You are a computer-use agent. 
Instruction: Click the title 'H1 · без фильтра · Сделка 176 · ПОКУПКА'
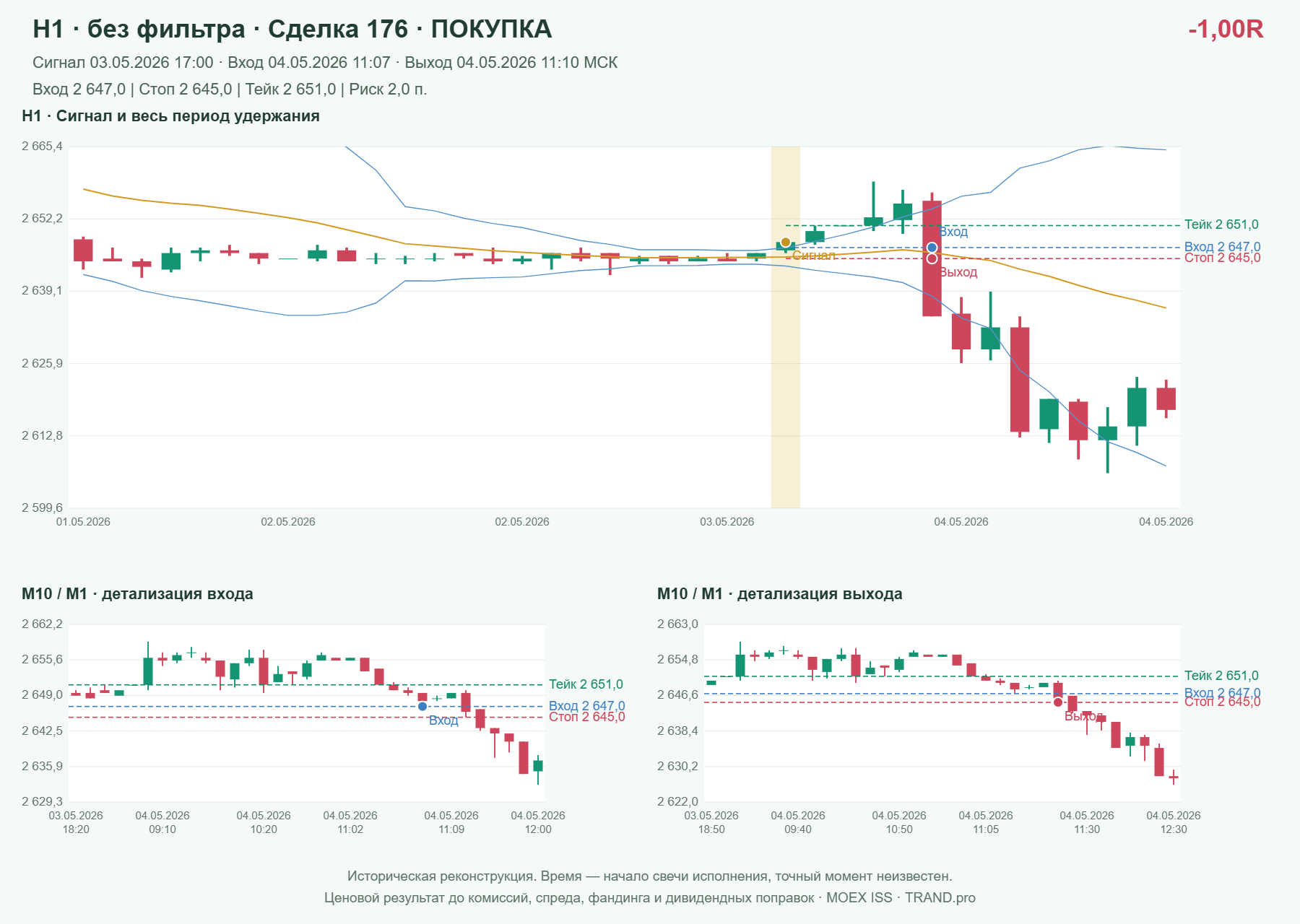coord(292,29)
